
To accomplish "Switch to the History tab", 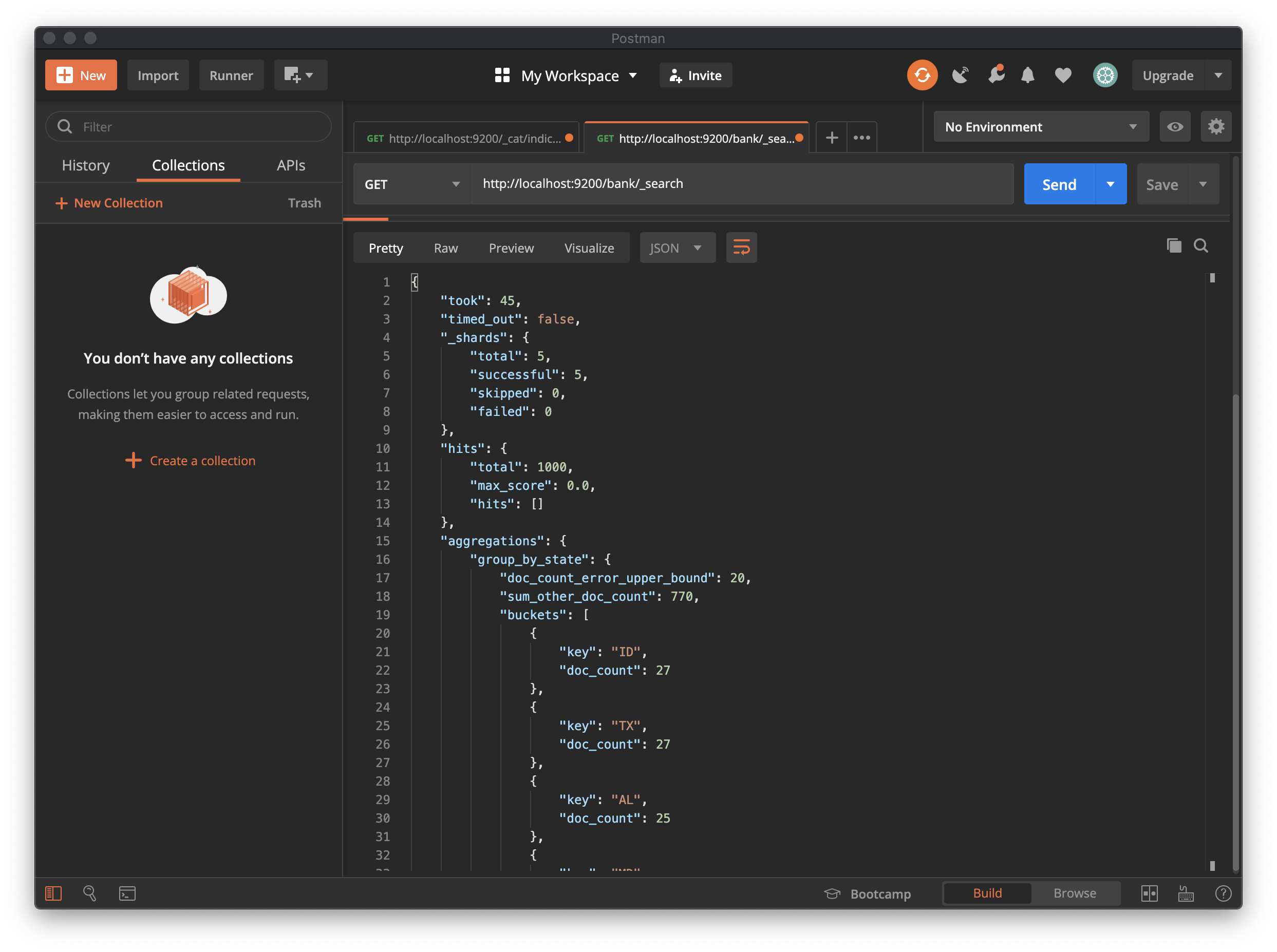I will click(x=85, y=165).
